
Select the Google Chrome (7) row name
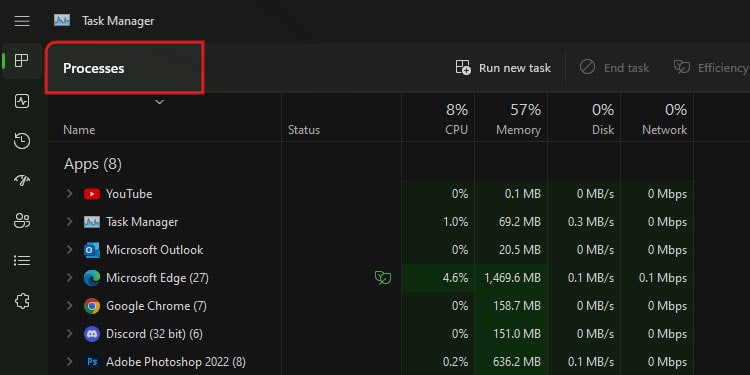(156, 306)
